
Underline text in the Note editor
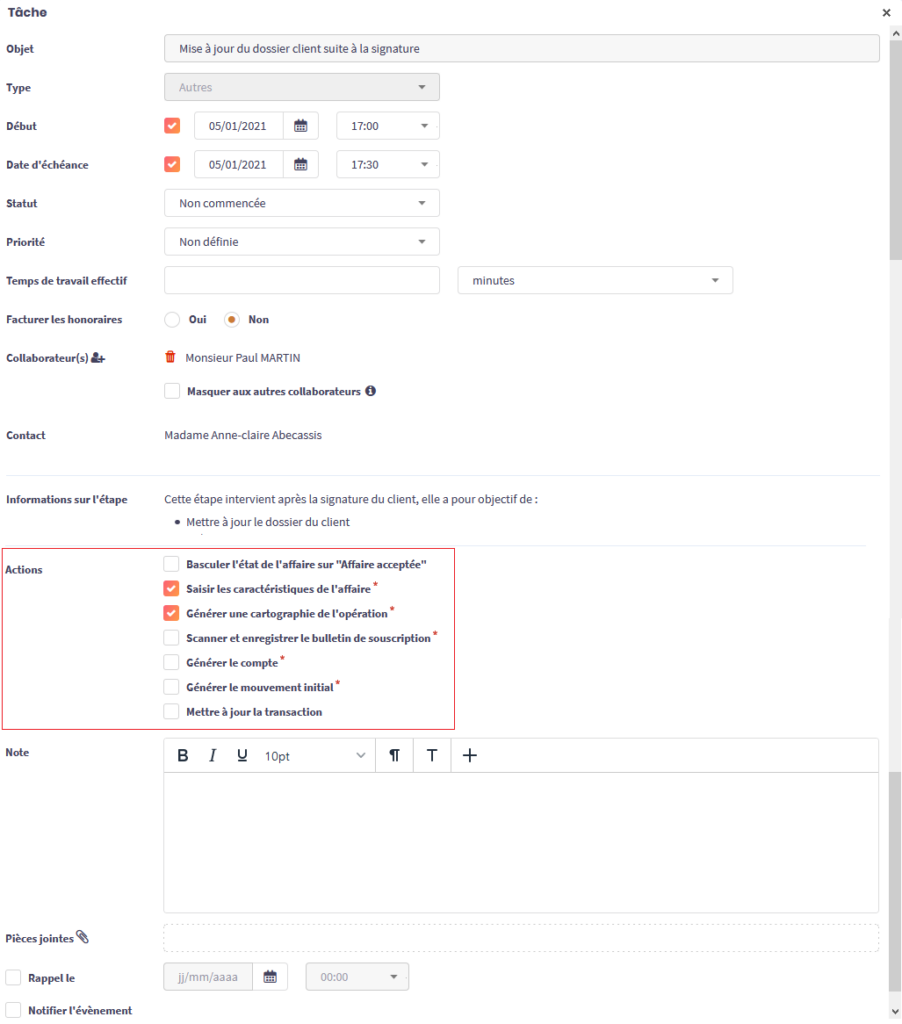pyautogui.click(x=242, y=756)
